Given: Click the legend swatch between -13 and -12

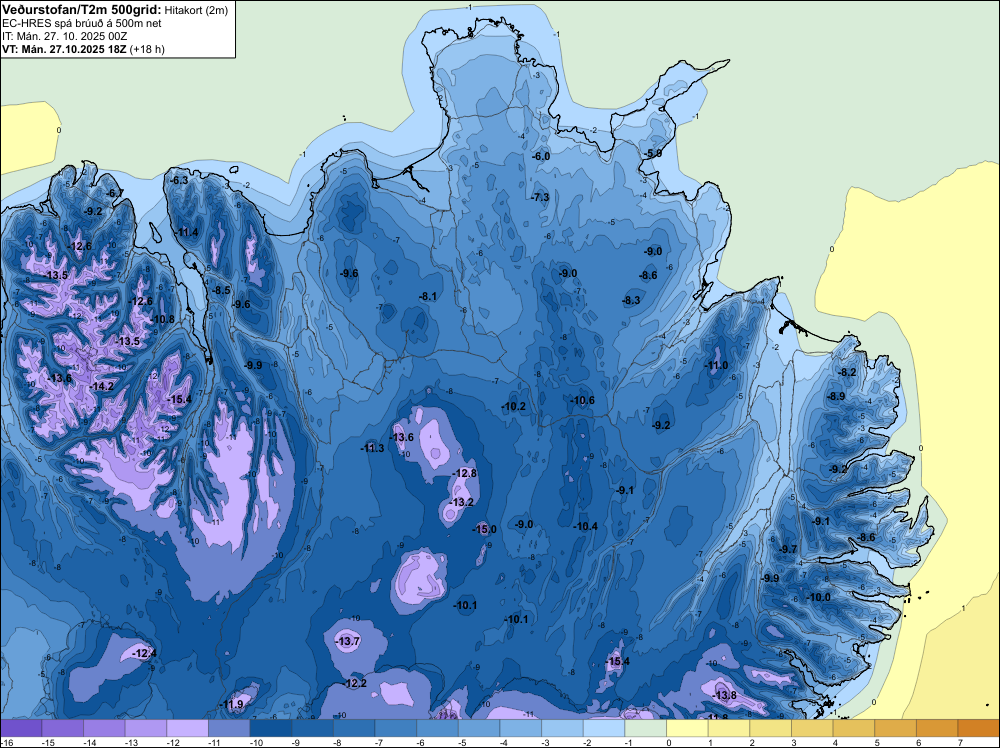Looking at the screenshot, I should click(x=145, y=728).
